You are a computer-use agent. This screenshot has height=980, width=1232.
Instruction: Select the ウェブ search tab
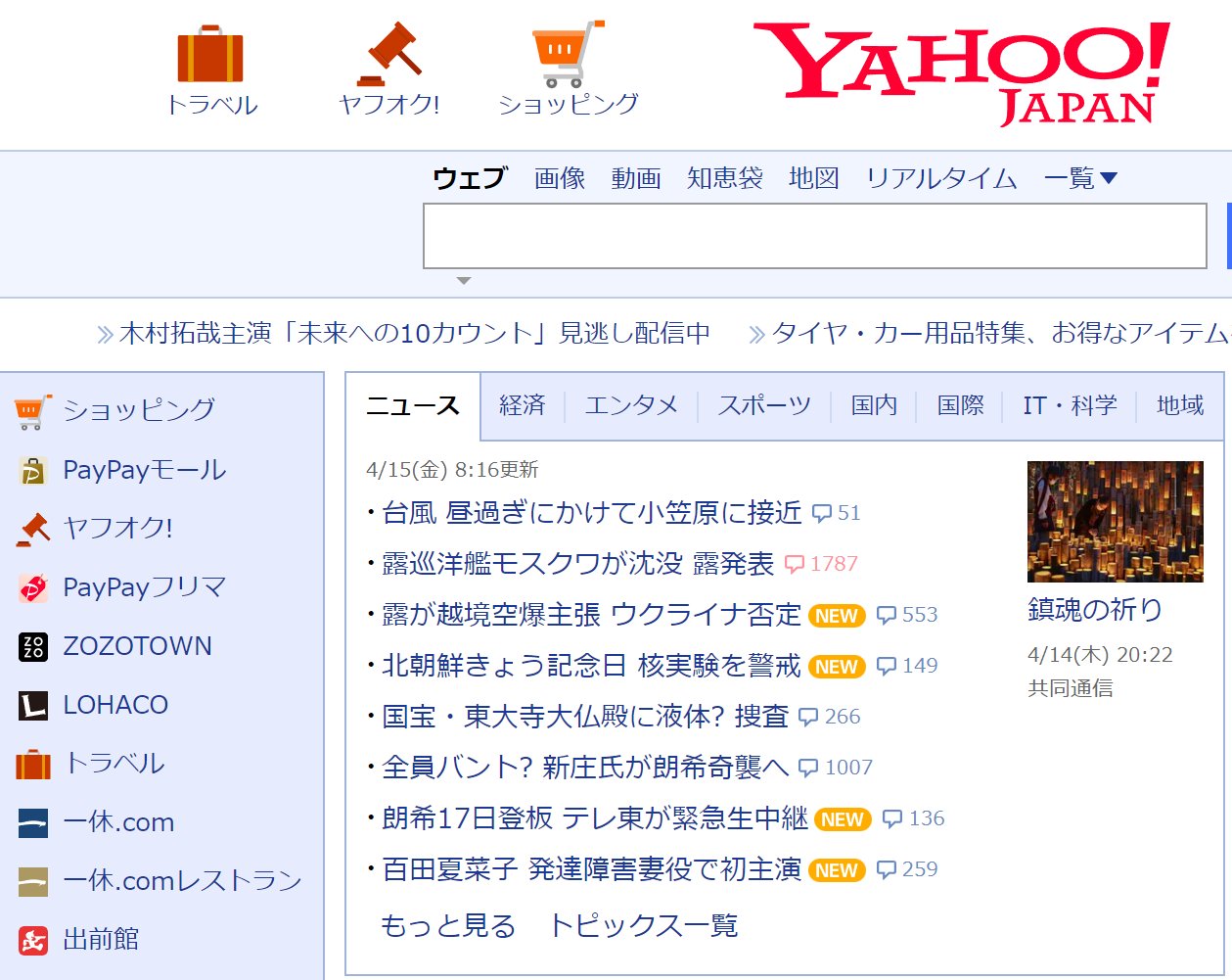(470, 178)
